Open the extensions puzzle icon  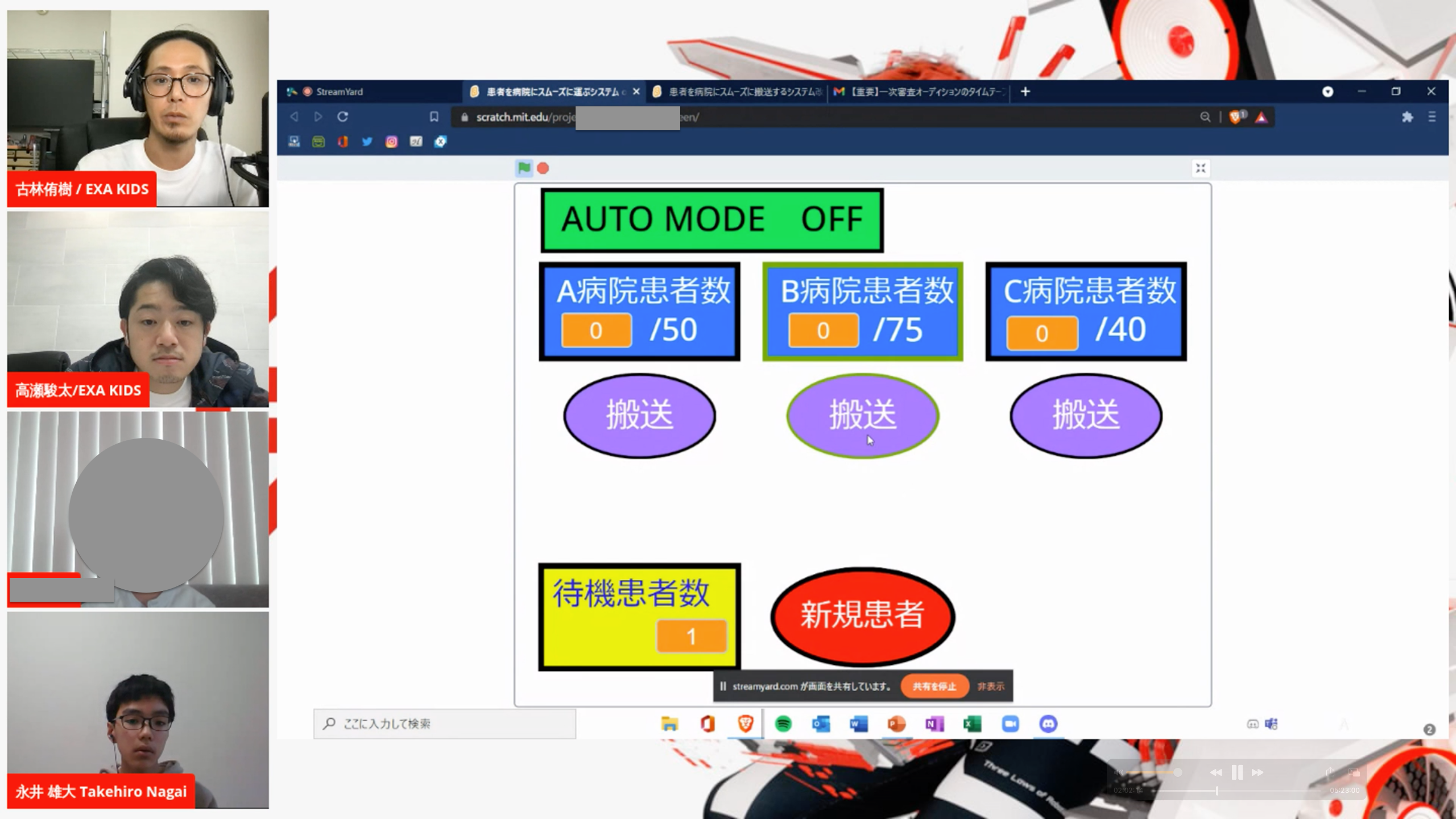coord(1407,117)
